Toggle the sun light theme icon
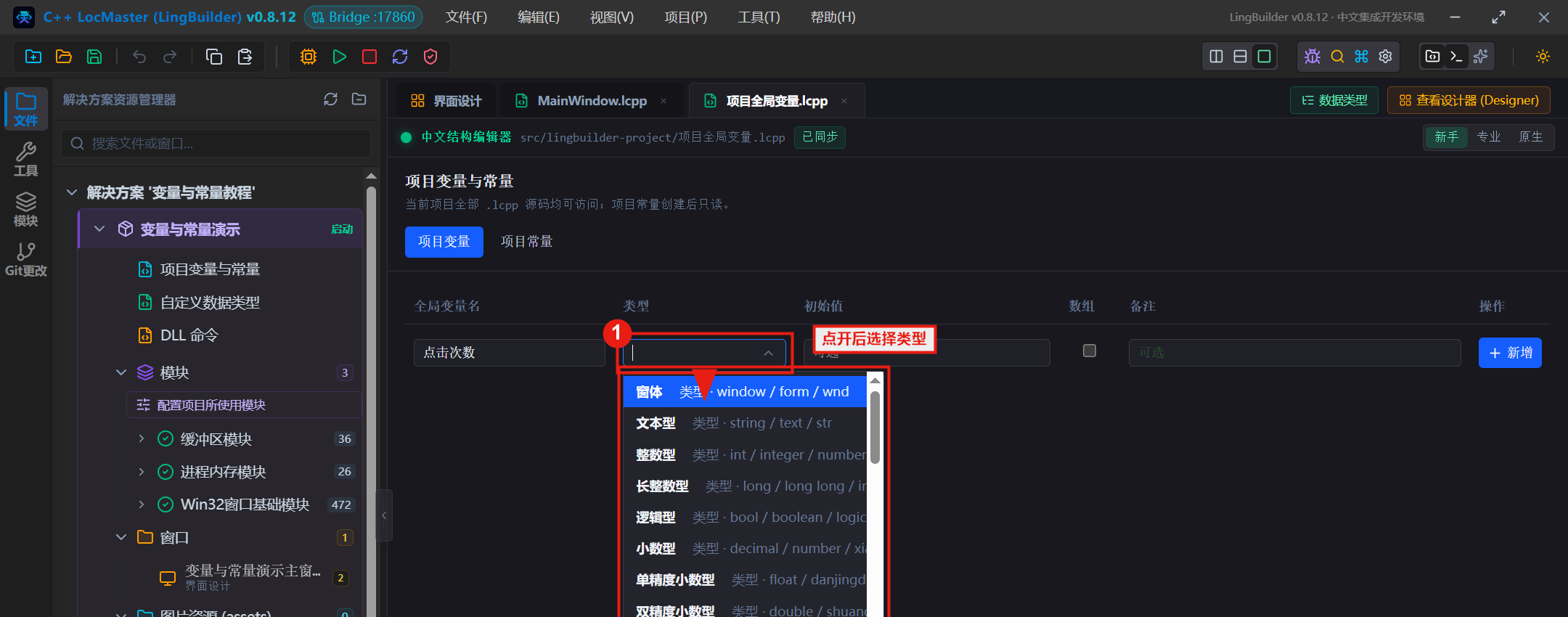This screenshot has width=1568, height=617. pyautogui.click(x=1543, y=57)
